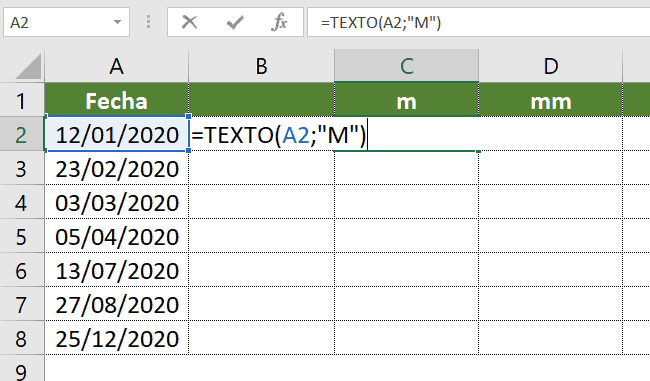The height and width of the screenshot is (381, 650).
Task: Click empty cell B8 beside 25/12/2020
Action: [261, 338]
